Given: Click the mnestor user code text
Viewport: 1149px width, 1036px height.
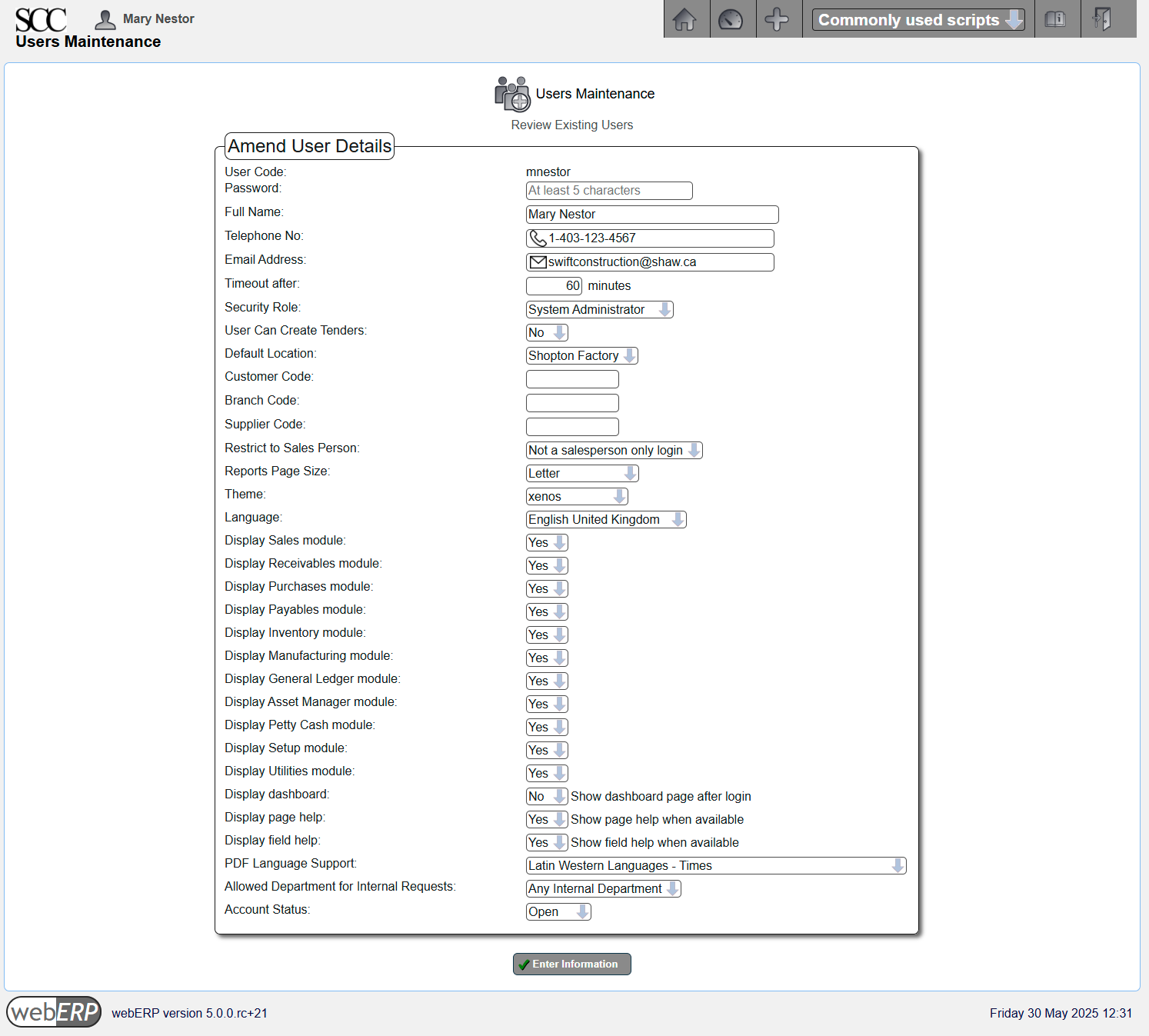Looking at the screenshot, I should click(x=548, y=172).
